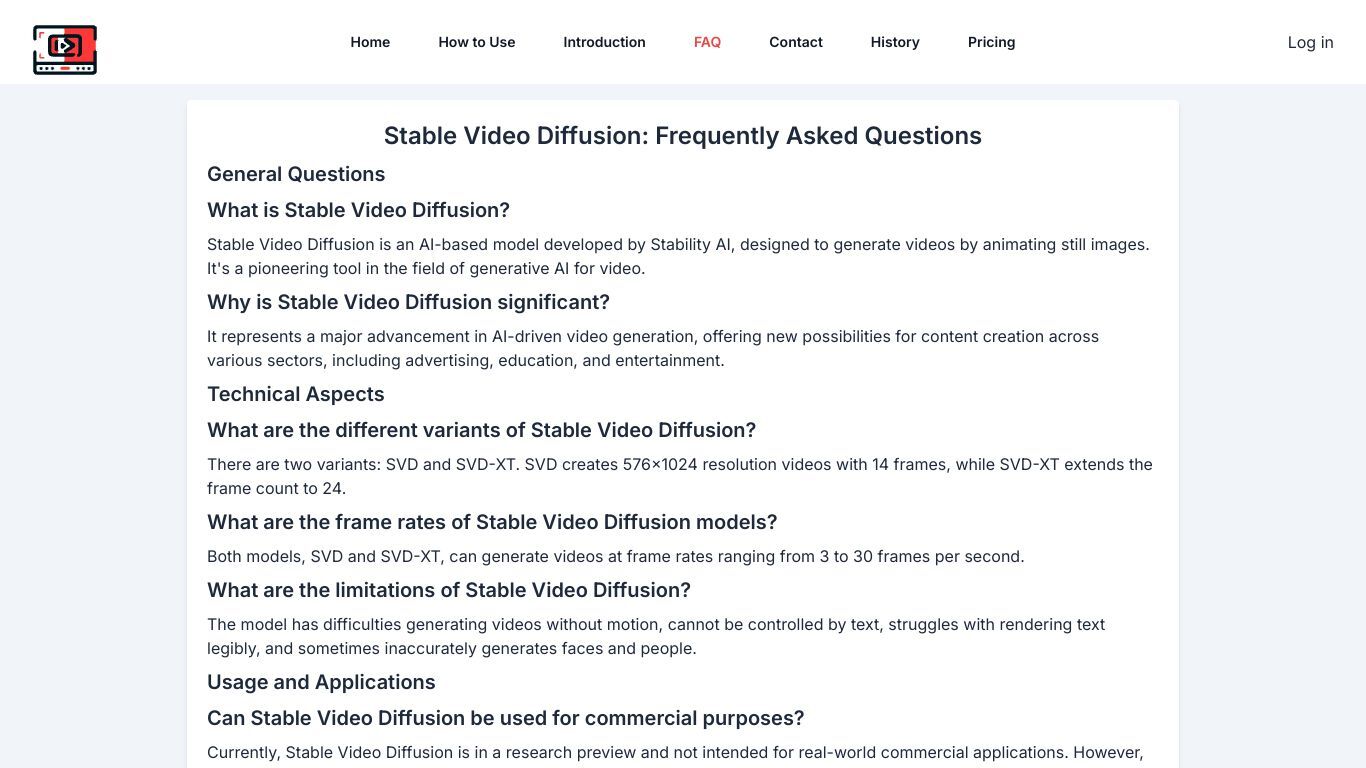Viewport: 1366px width, 768px height.
Task: Click the sentence about 'research preview'
Action: click(x=675, y=752)
